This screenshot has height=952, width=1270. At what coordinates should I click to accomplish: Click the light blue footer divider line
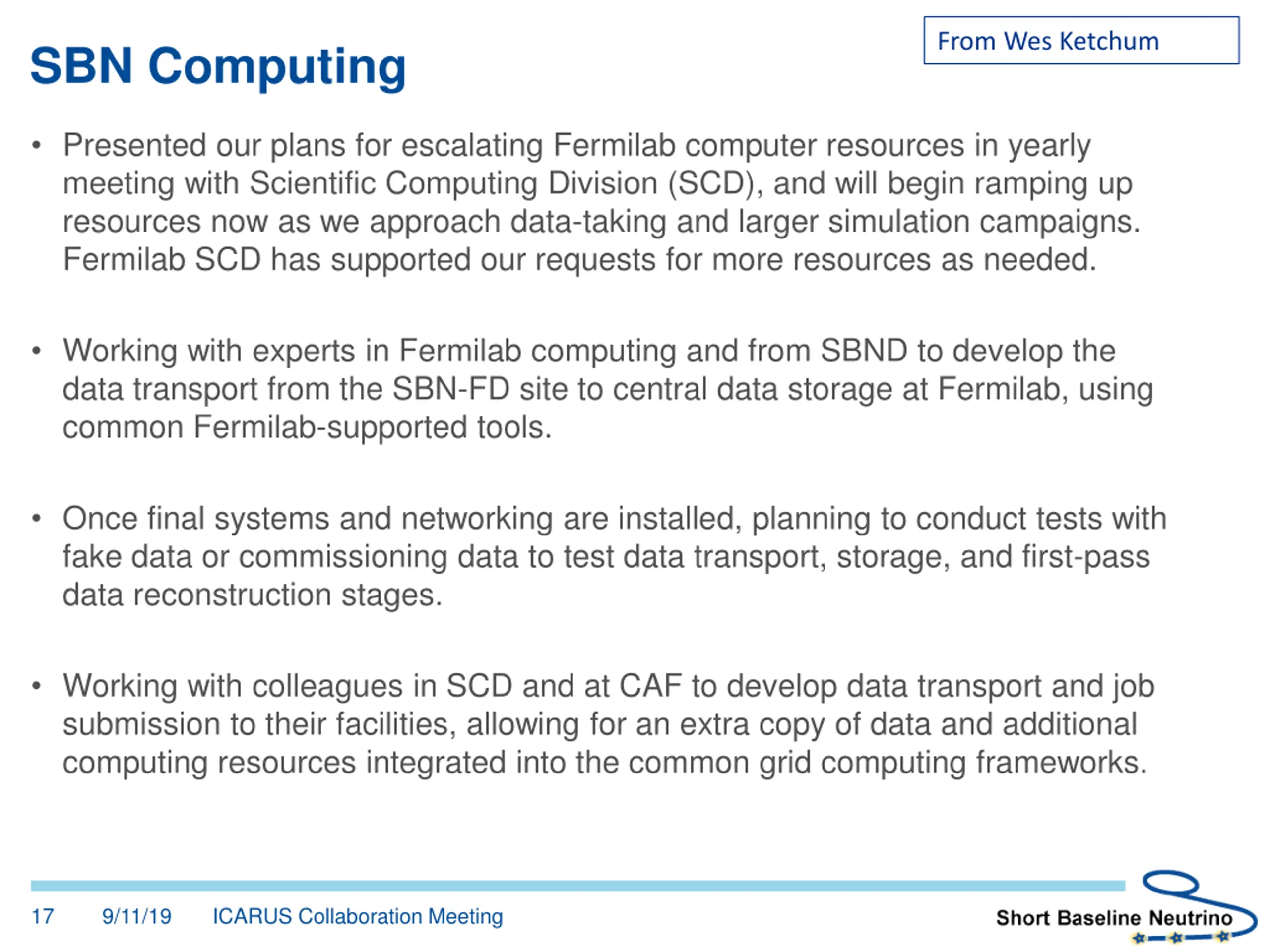[577, 886]
